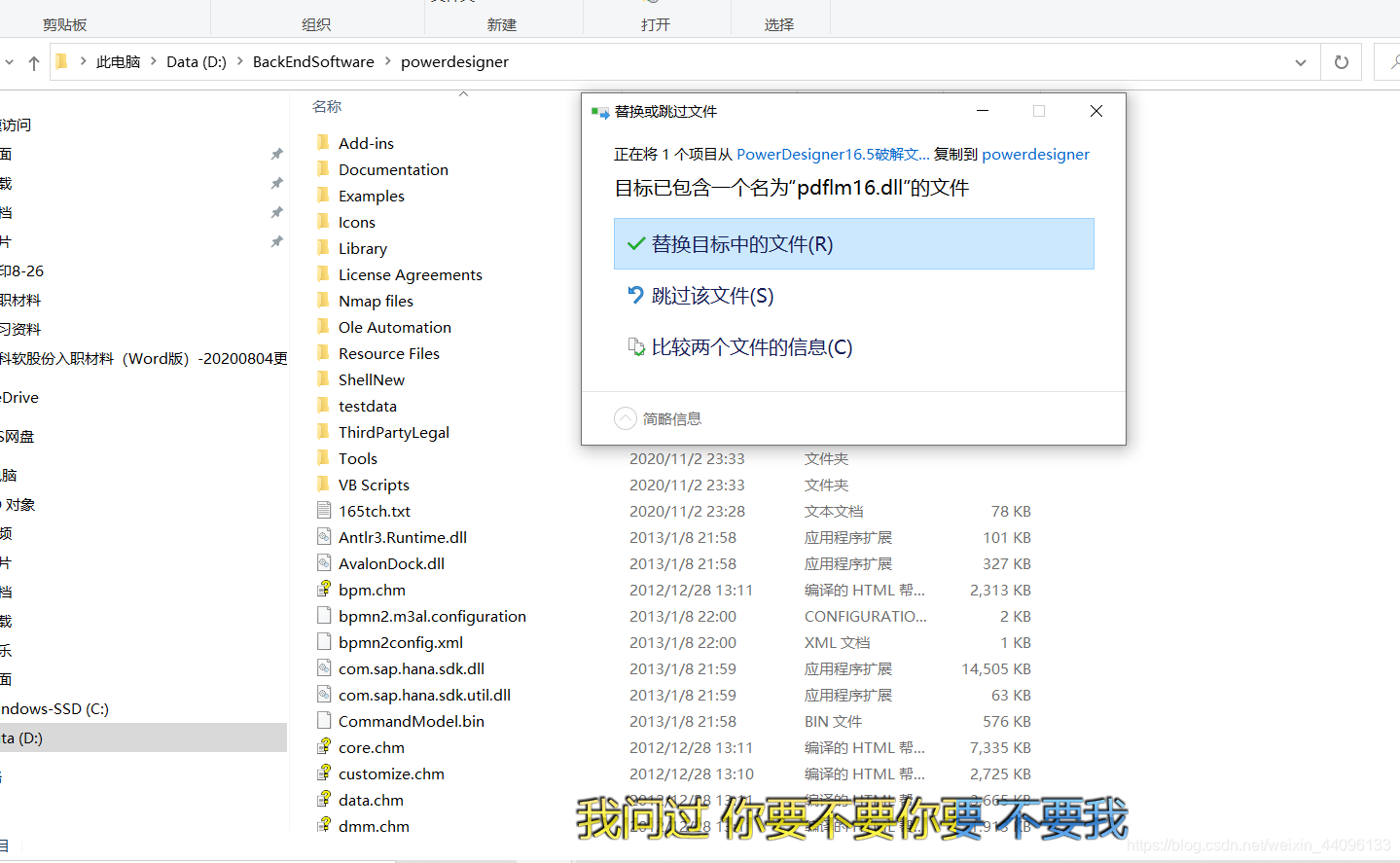Select the CommandModel.bin file name
Screen dimensions: 1400x863
pyautogui.click(x=412, y=721)
